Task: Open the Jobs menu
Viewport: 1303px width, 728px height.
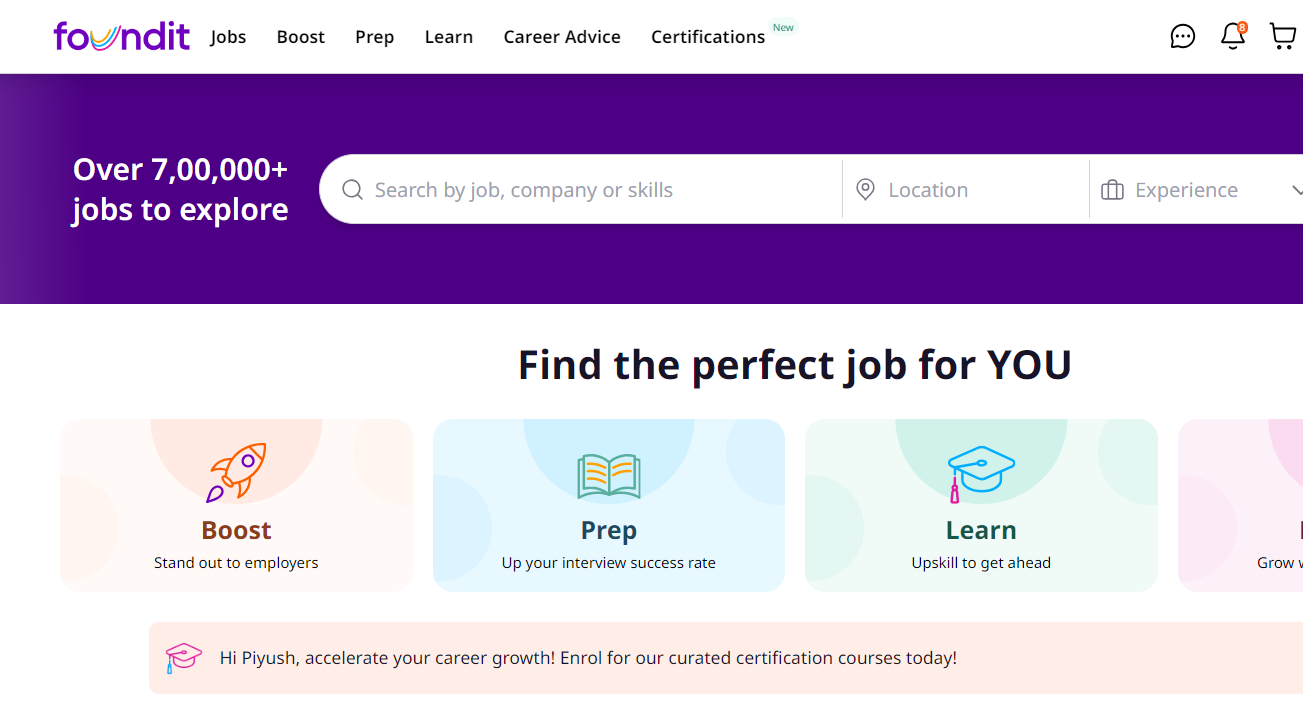Action: coord(228,37)
